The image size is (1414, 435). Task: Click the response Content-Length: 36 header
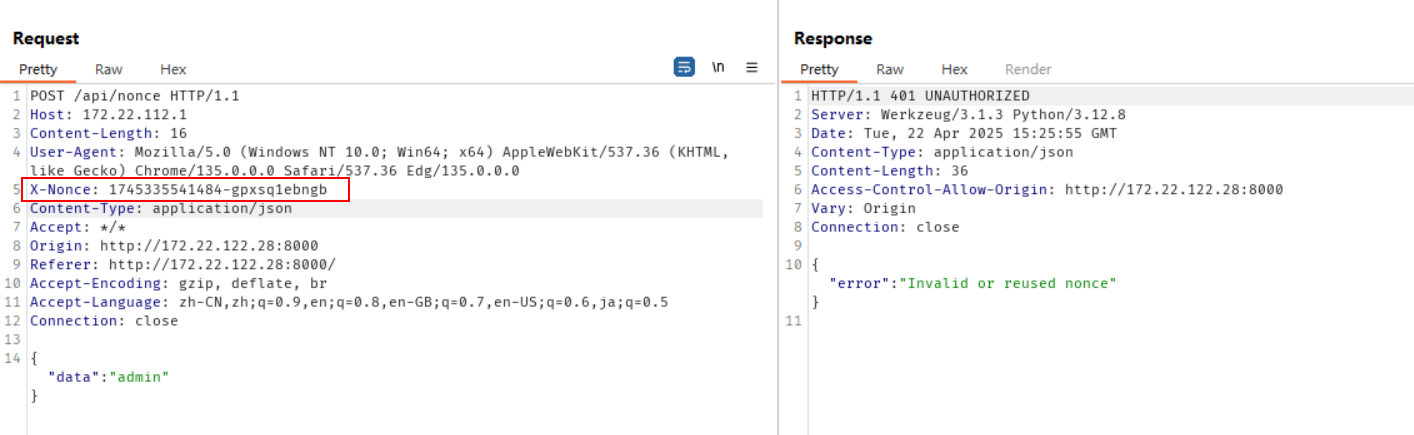pos(889,171)
